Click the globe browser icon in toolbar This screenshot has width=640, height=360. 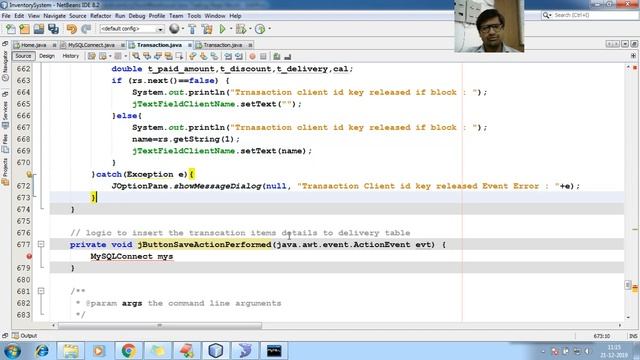point(174,29)
